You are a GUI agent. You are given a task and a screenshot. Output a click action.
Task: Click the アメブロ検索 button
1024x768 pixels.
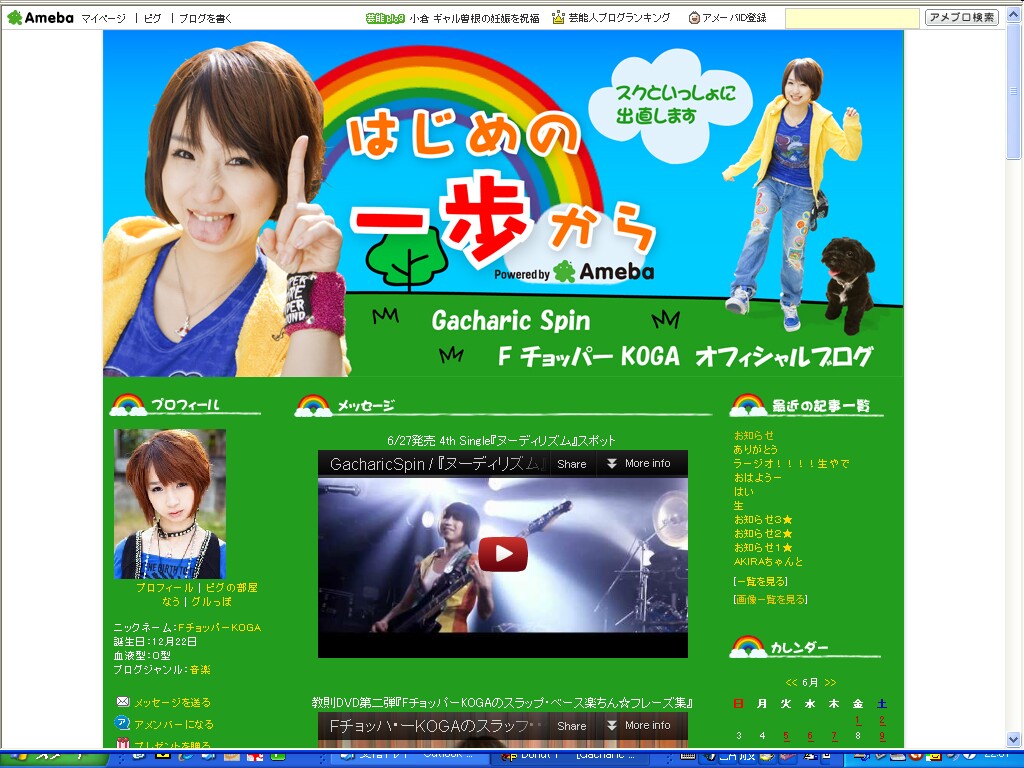961,18
